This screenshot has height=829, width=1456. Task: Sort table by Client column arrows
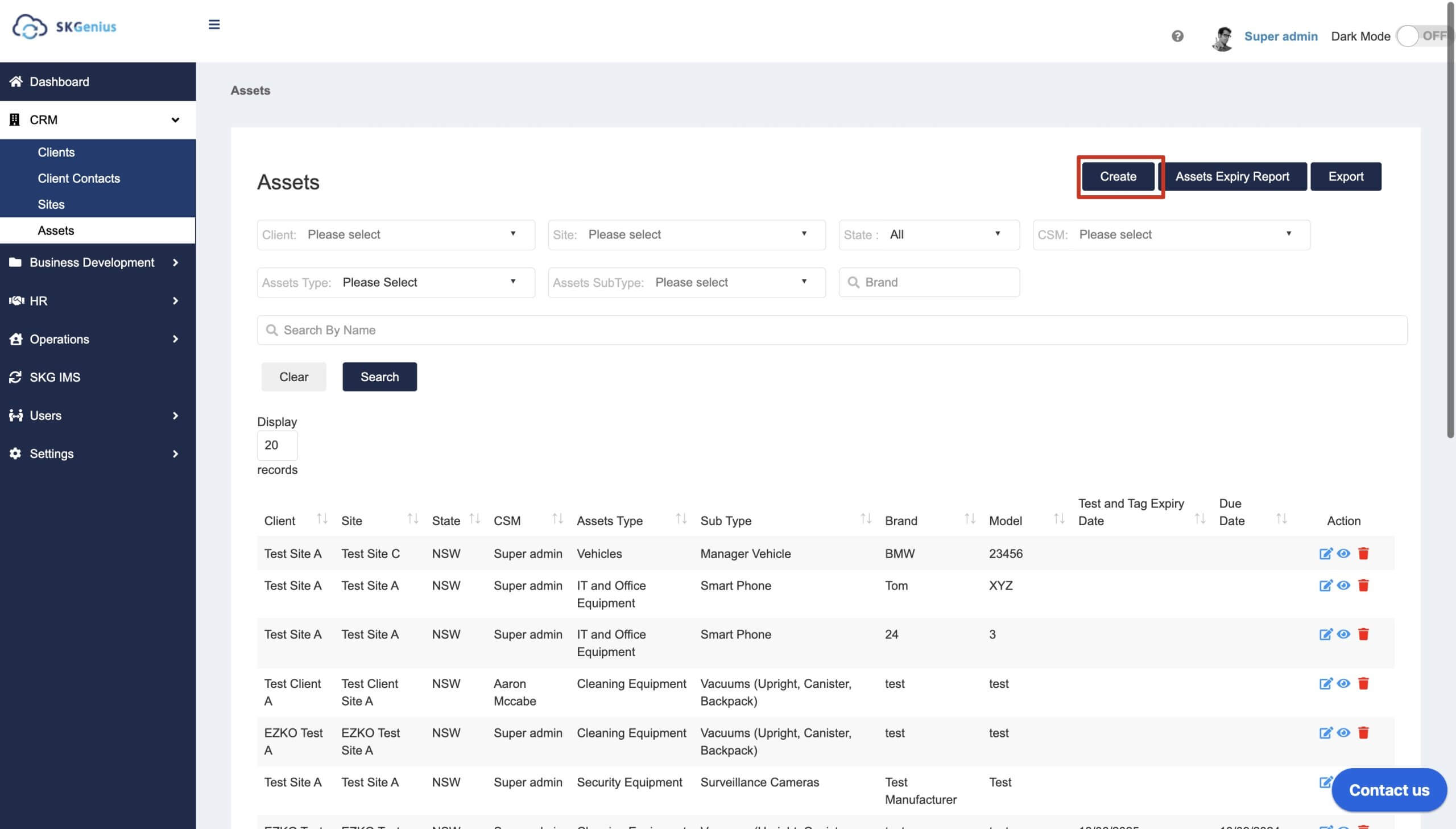click(x=322, y=519)
